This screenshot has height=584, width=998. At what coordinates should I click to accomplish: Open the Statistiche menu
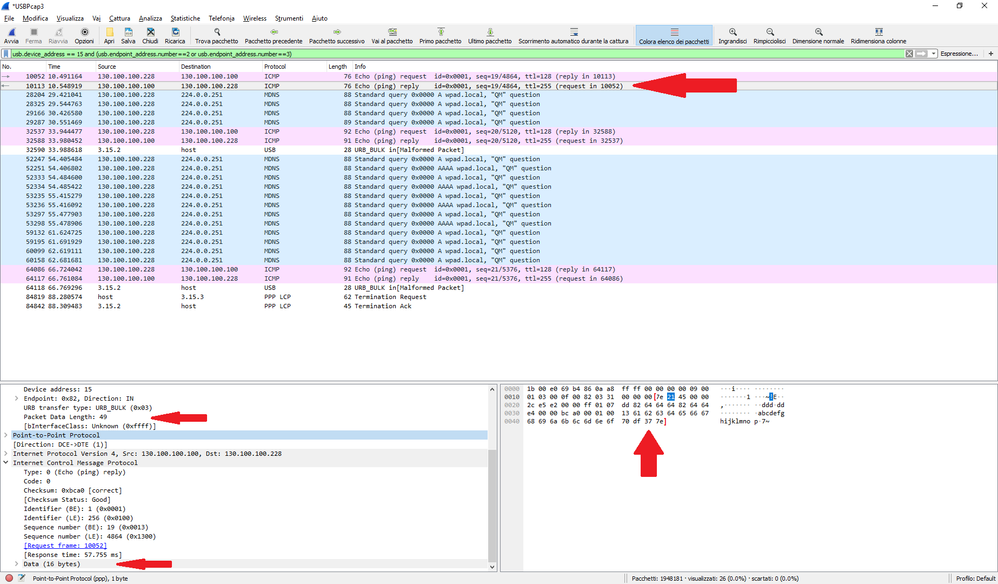pos(185,18)
